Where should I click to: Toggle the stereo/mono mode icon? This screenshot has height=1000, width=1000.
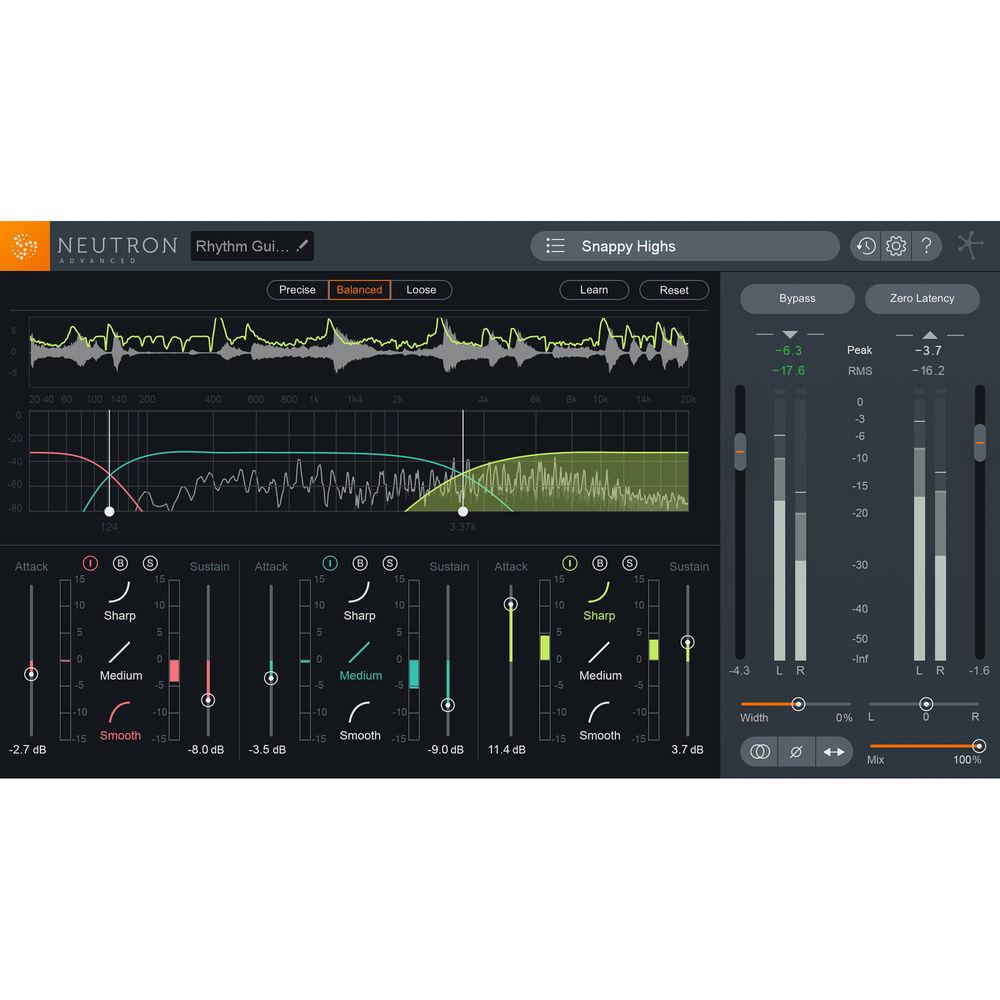click(759, 751)
